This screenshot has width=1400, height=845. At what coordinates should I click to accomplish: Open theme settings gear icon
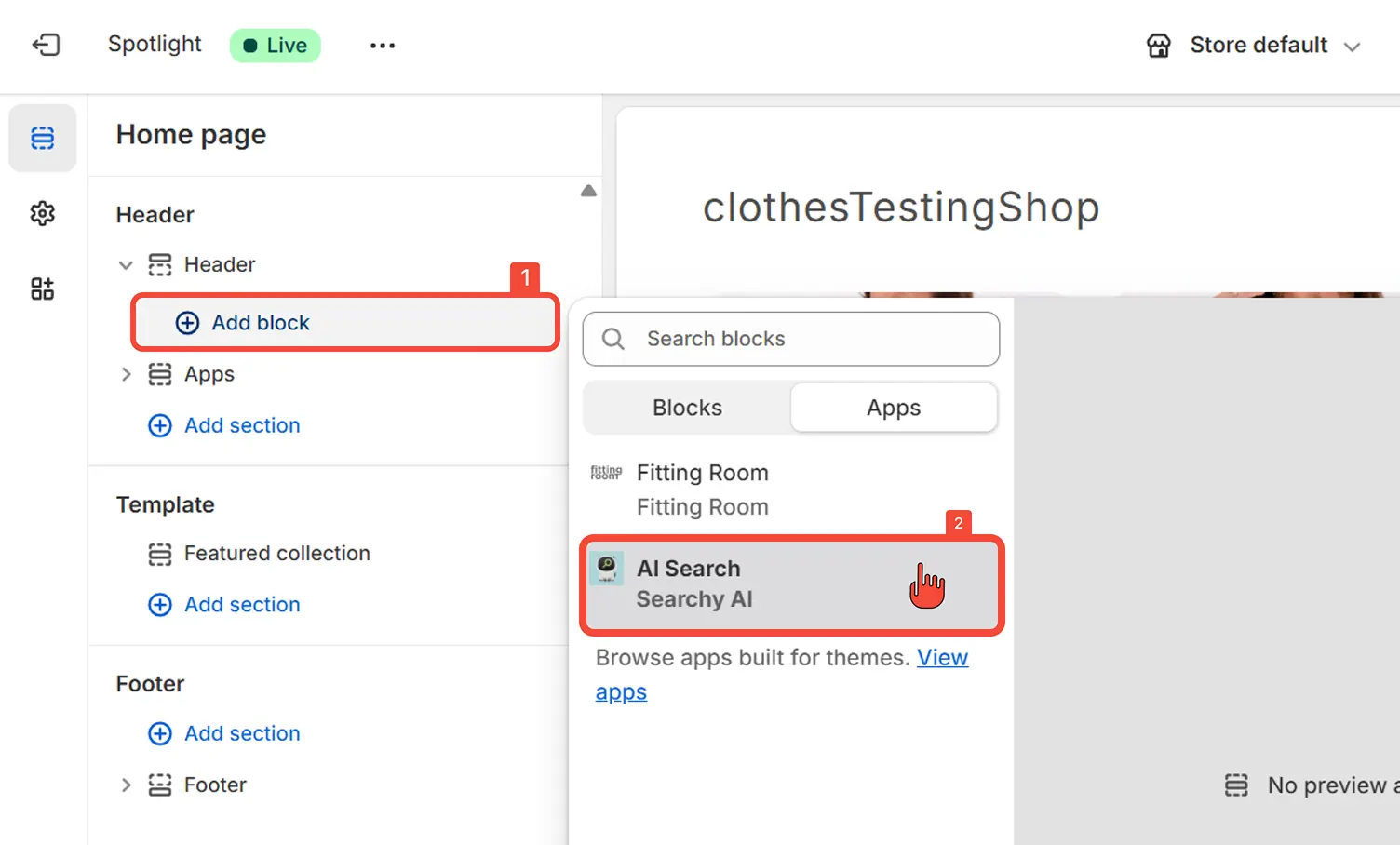point(43,214)
